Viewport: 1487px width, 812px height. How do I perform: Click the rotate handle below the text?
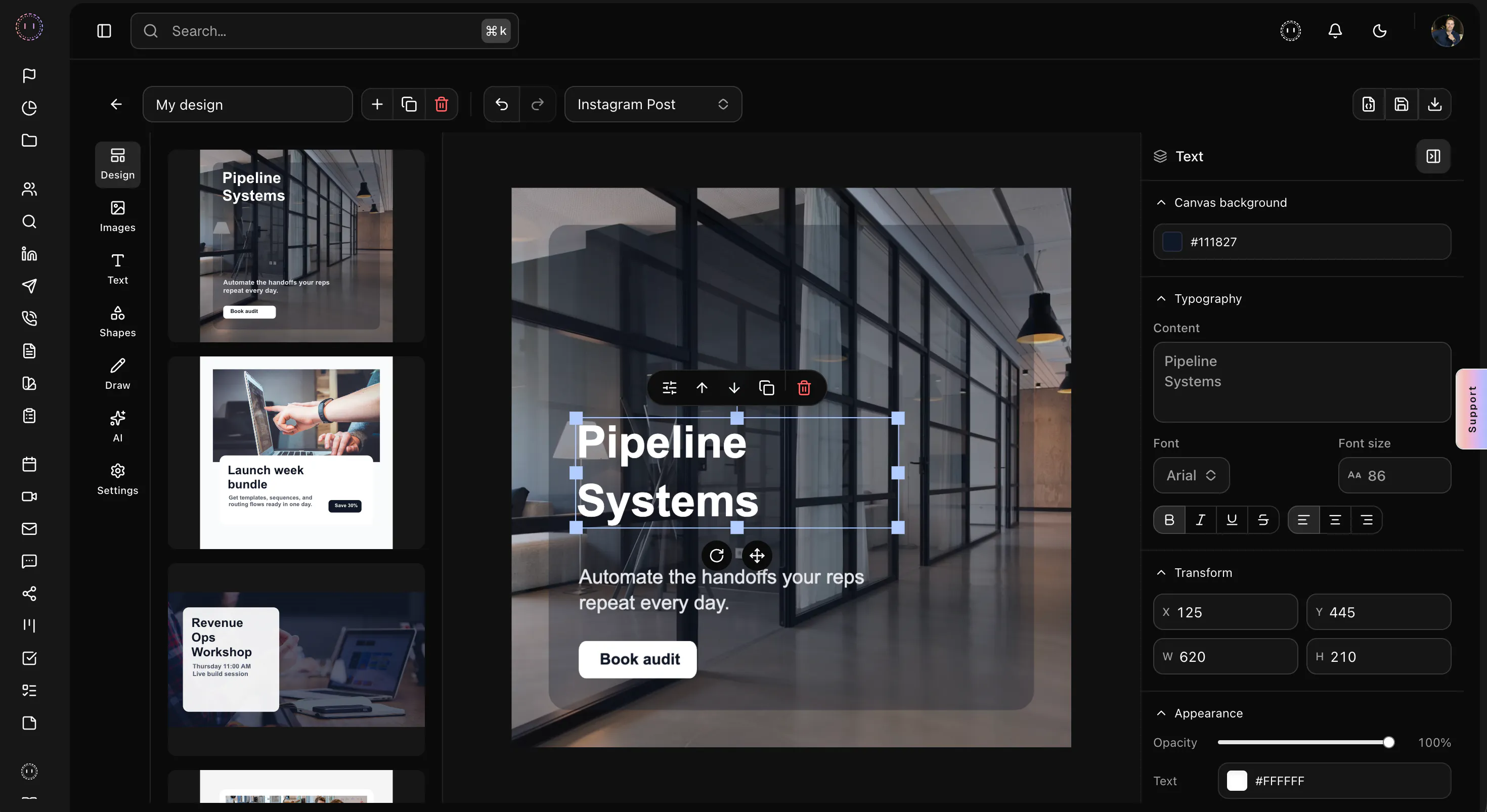[x=716, y=555]
